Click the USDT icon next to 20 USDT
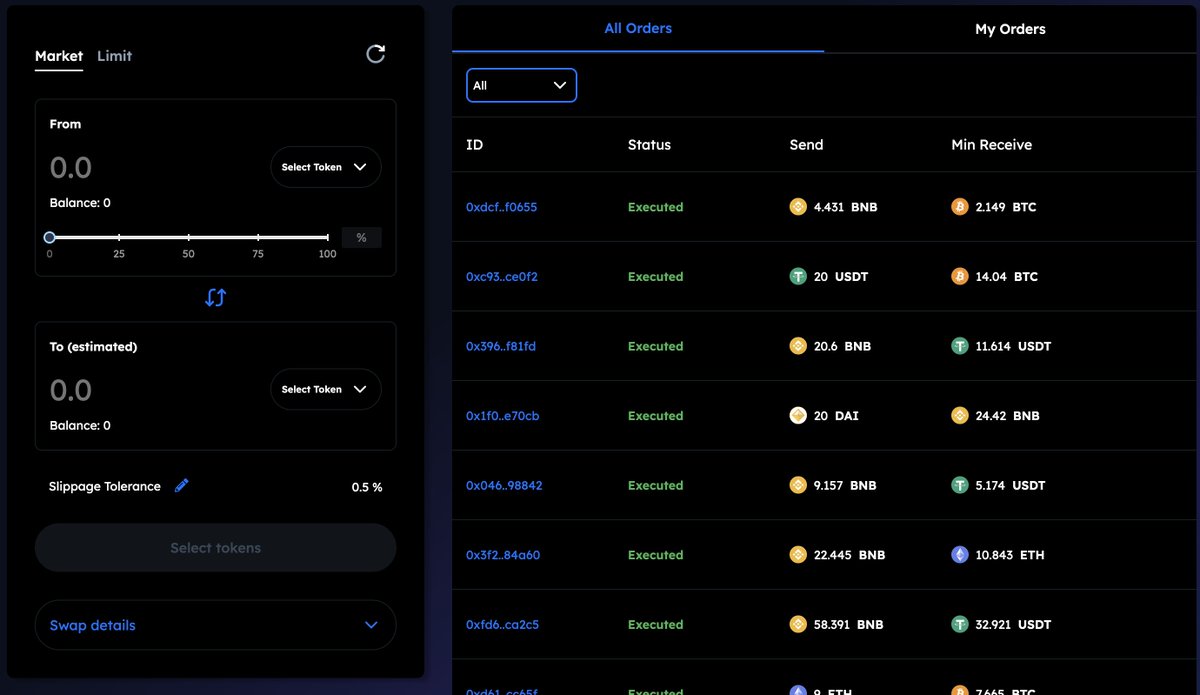This screenshot has width=1200, height=695. pos(798,276)
